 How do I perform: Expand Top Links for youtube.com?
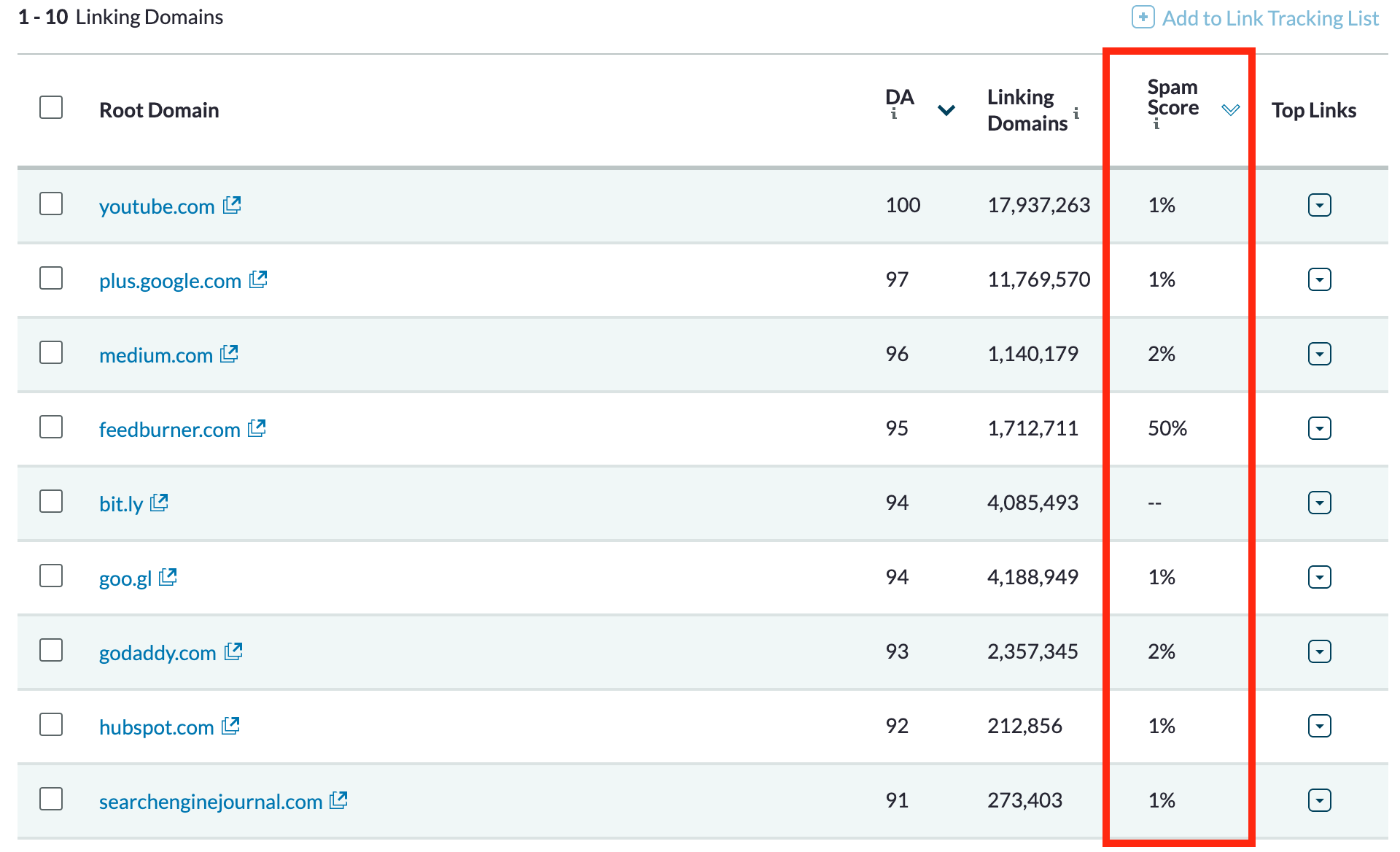pyautogui.click(x=1320, y=205)
